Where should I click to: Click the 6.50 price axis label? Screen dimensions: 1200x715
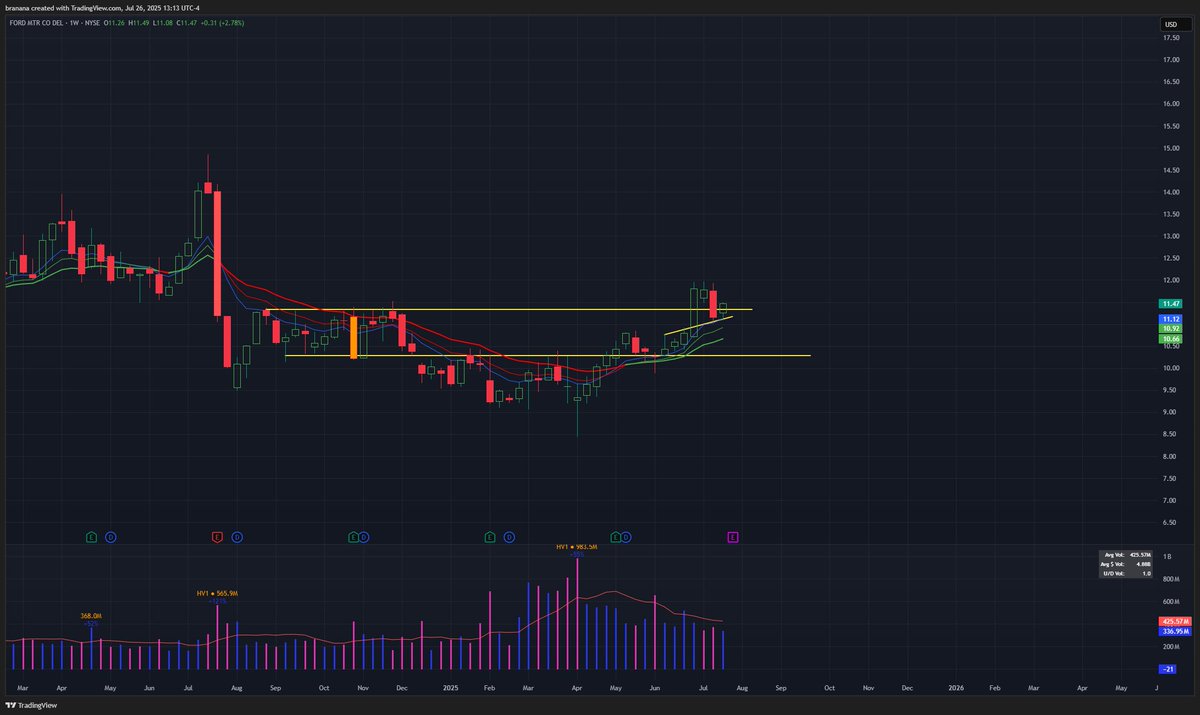[x=1170, y=522]
